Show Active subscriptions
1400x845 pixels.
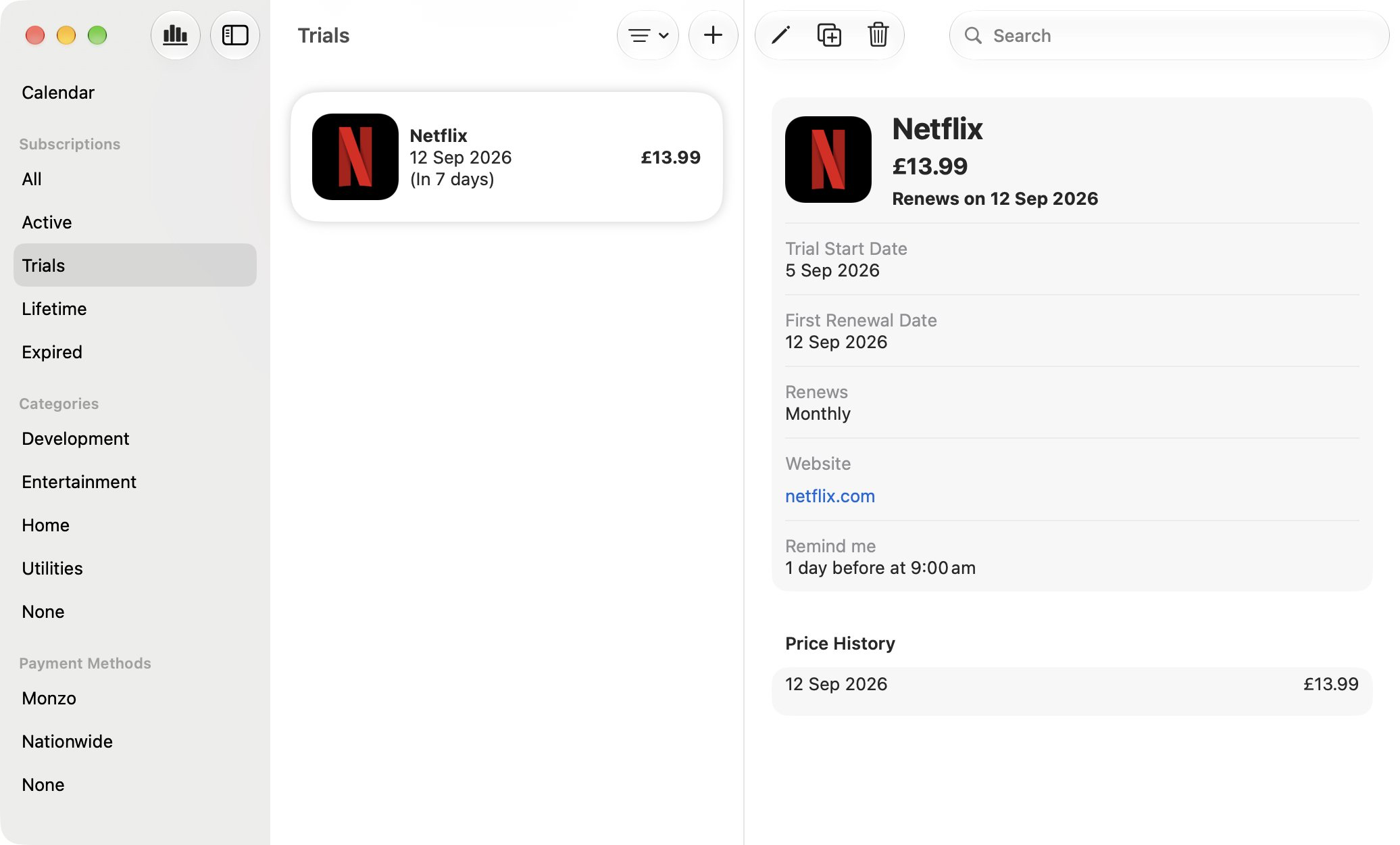135,222
